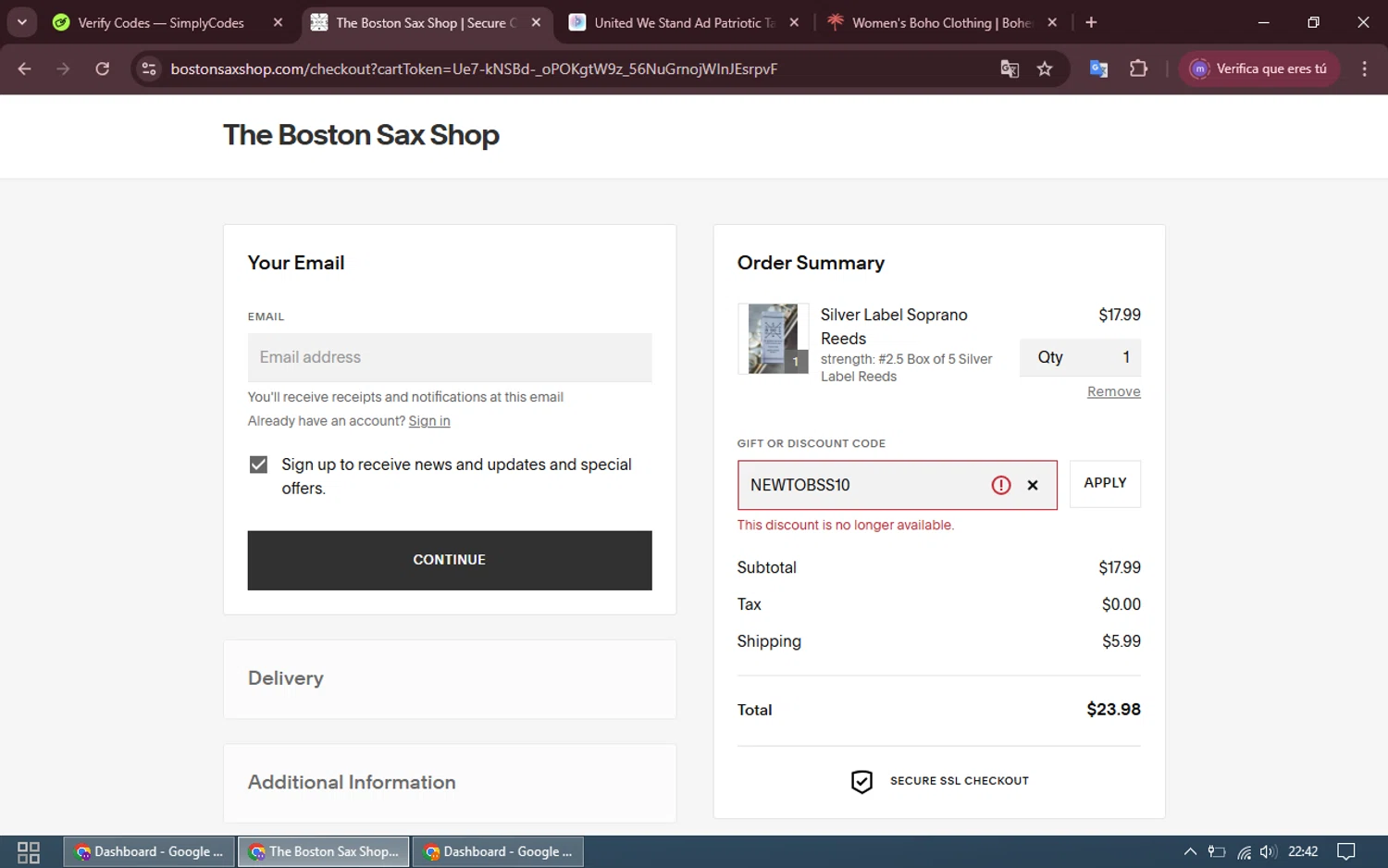1388x868 pixels.
Task: Switch to United We Stand Ad Patriotic tab
Action: click(x=684, y=22)
